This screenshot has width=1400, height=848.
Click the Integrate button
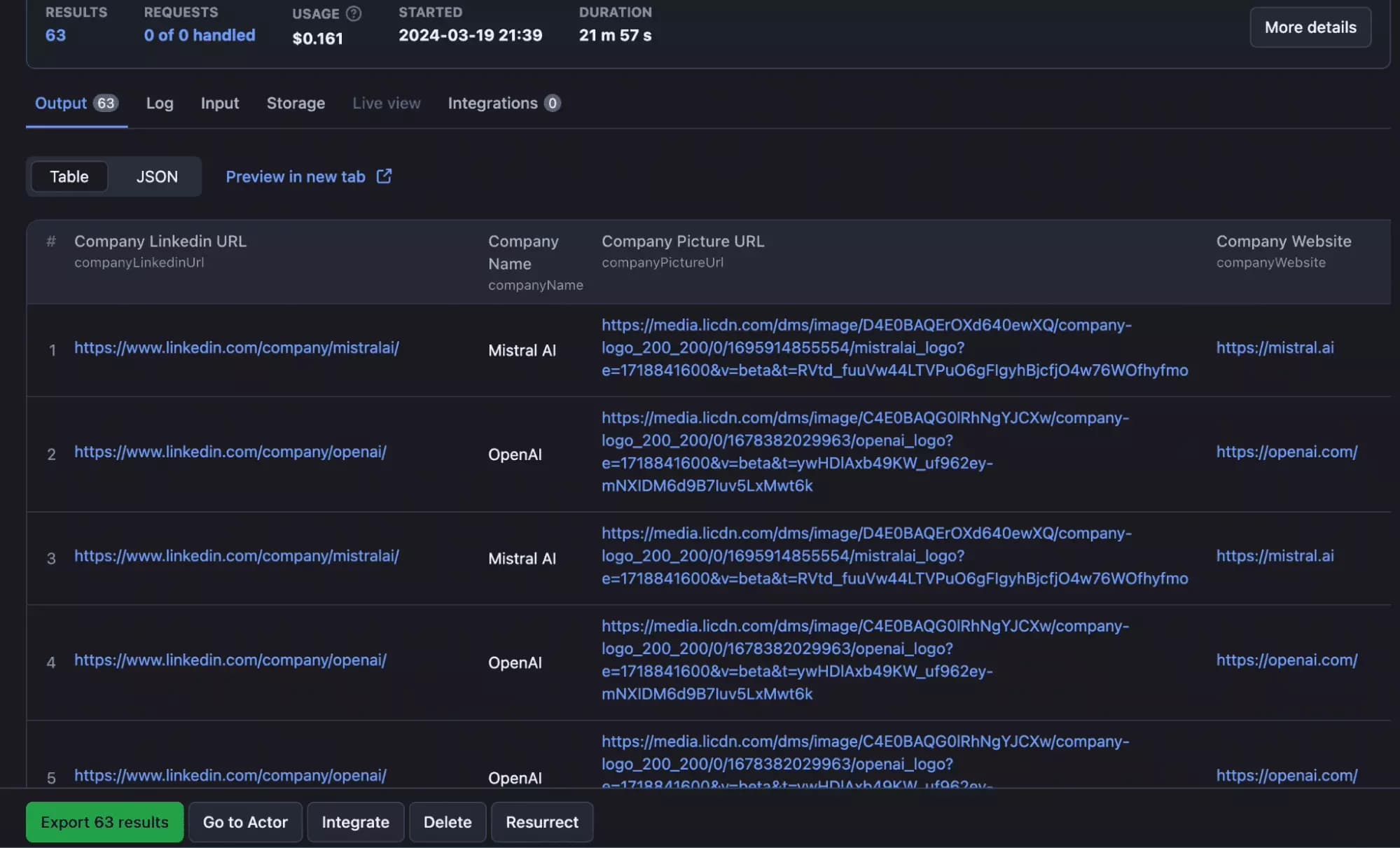tap(355, 821)
